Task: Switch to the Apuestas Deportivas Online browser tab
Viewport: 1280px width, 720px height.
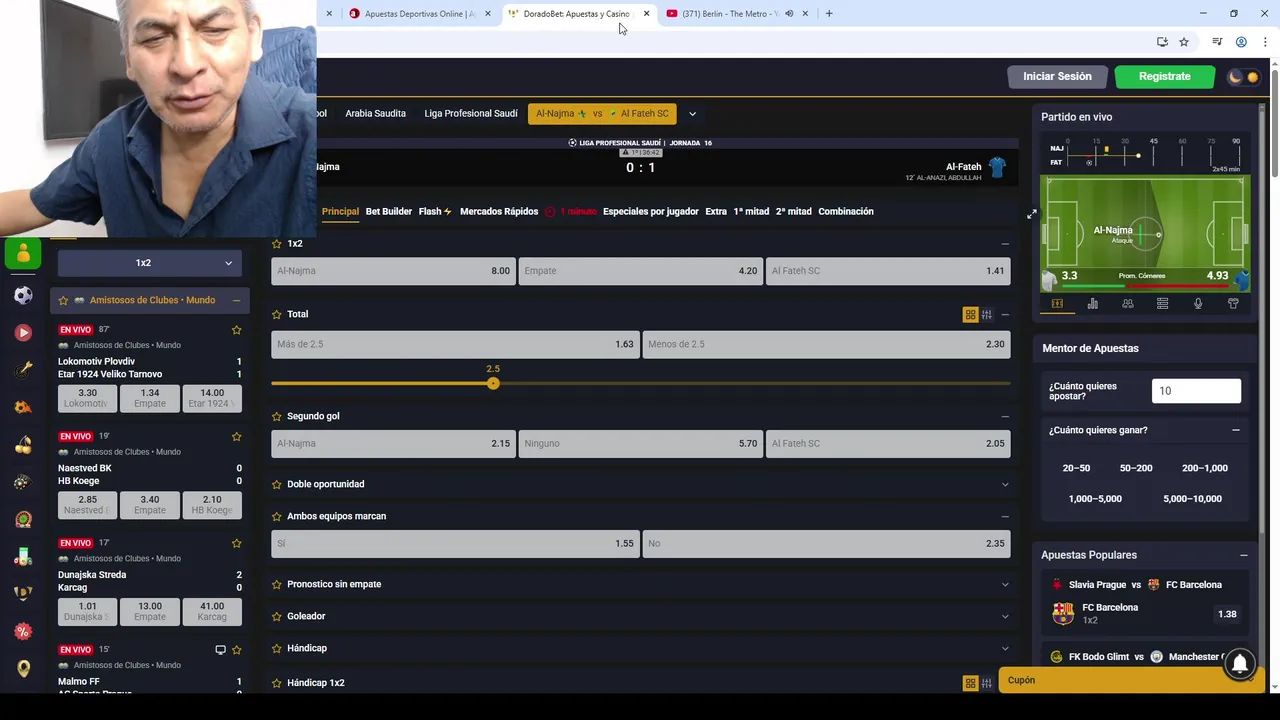Action: [420, 14]
